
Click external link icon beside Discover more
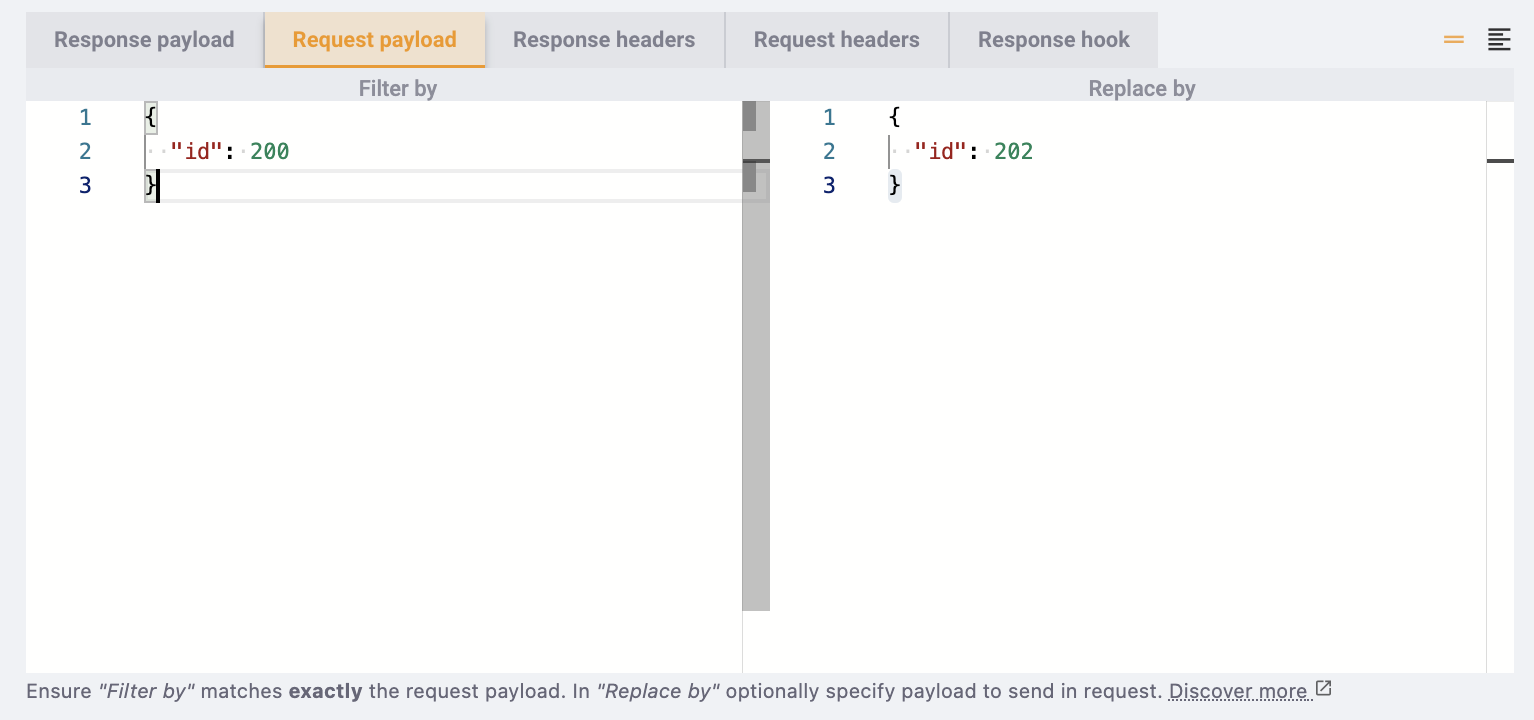click(x=1323, y=689)
